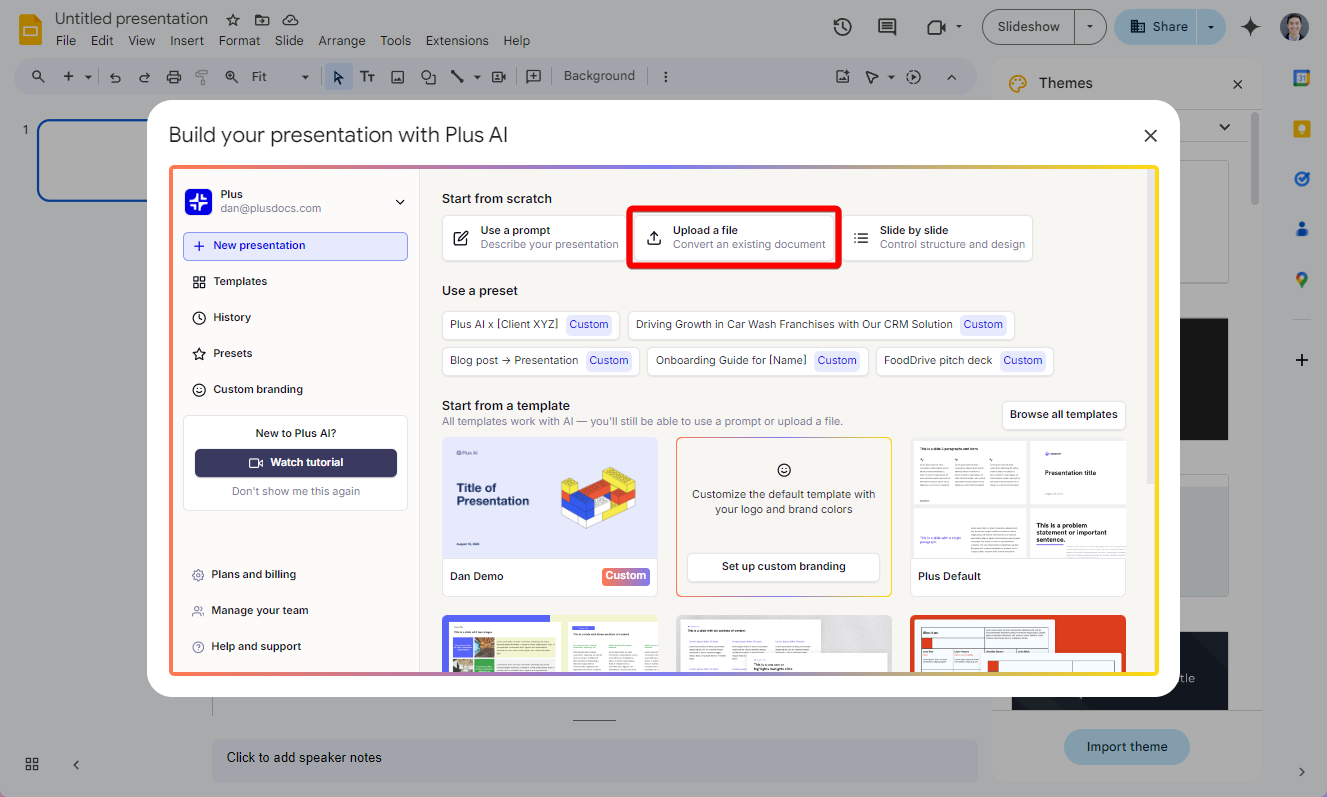Screen dimensions: 1327x797
Task: Open the Insert menu
Action: (x=187, y=41)
